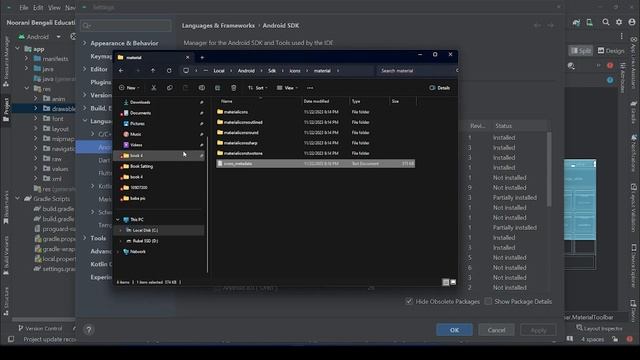
Task: Click the PC monitor icon in address bar
Action: [186, 71]
